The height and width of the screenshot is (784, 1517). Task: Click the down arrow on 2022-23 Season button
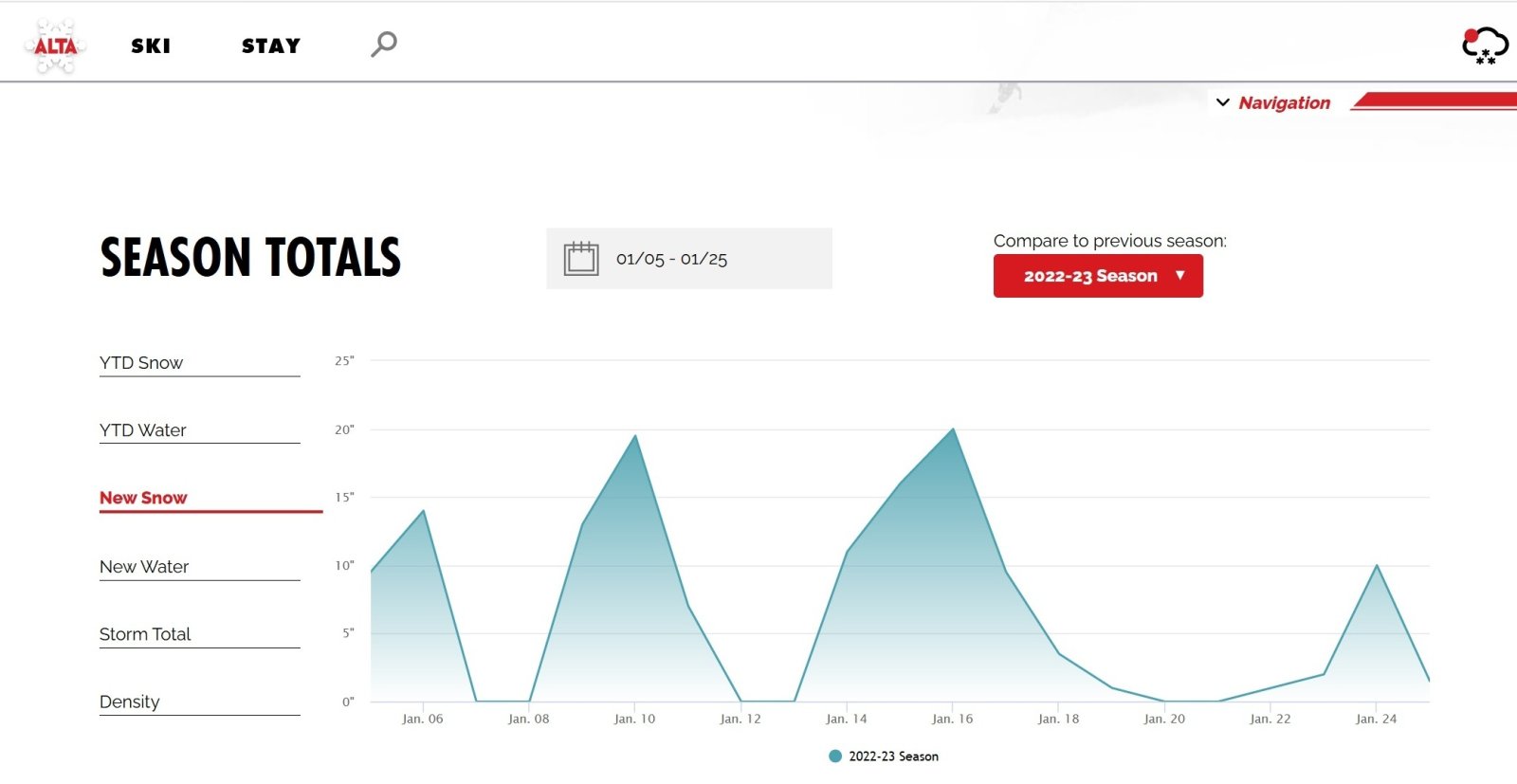click(1180, 275)
